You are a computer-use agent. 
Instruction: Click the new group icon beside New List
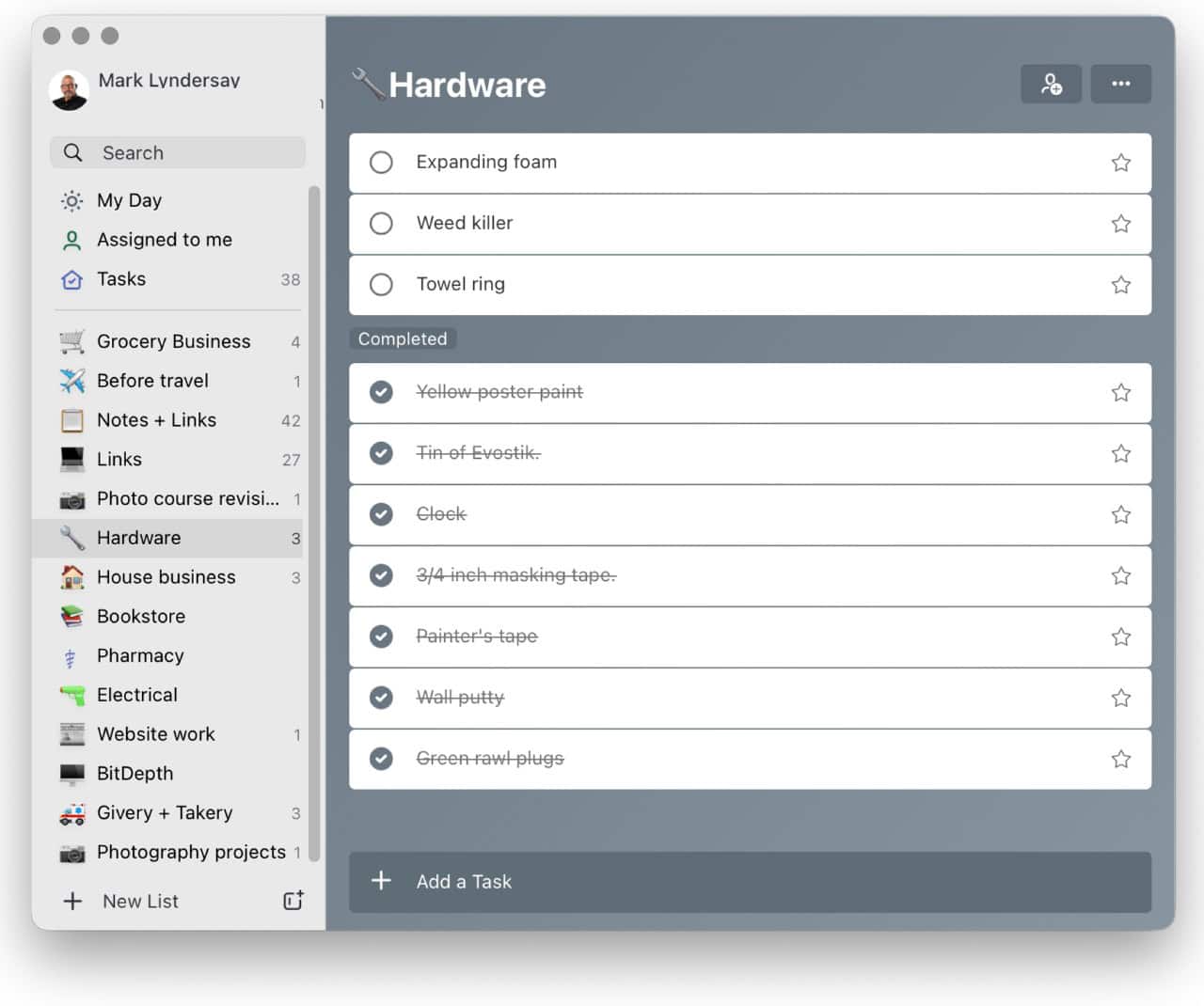point(293,901)
